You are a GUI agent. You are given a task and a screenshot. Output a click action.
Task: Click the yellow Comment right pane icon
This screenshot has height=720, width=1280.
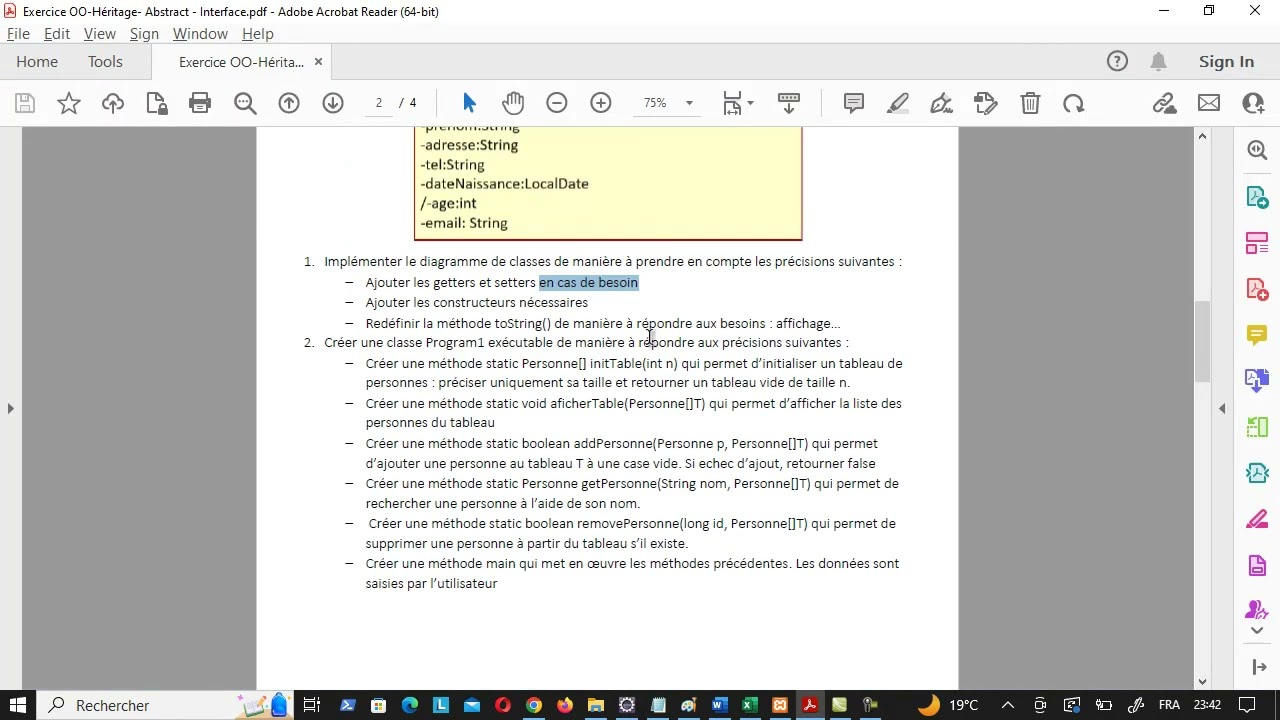click(x=1257, y=335)
